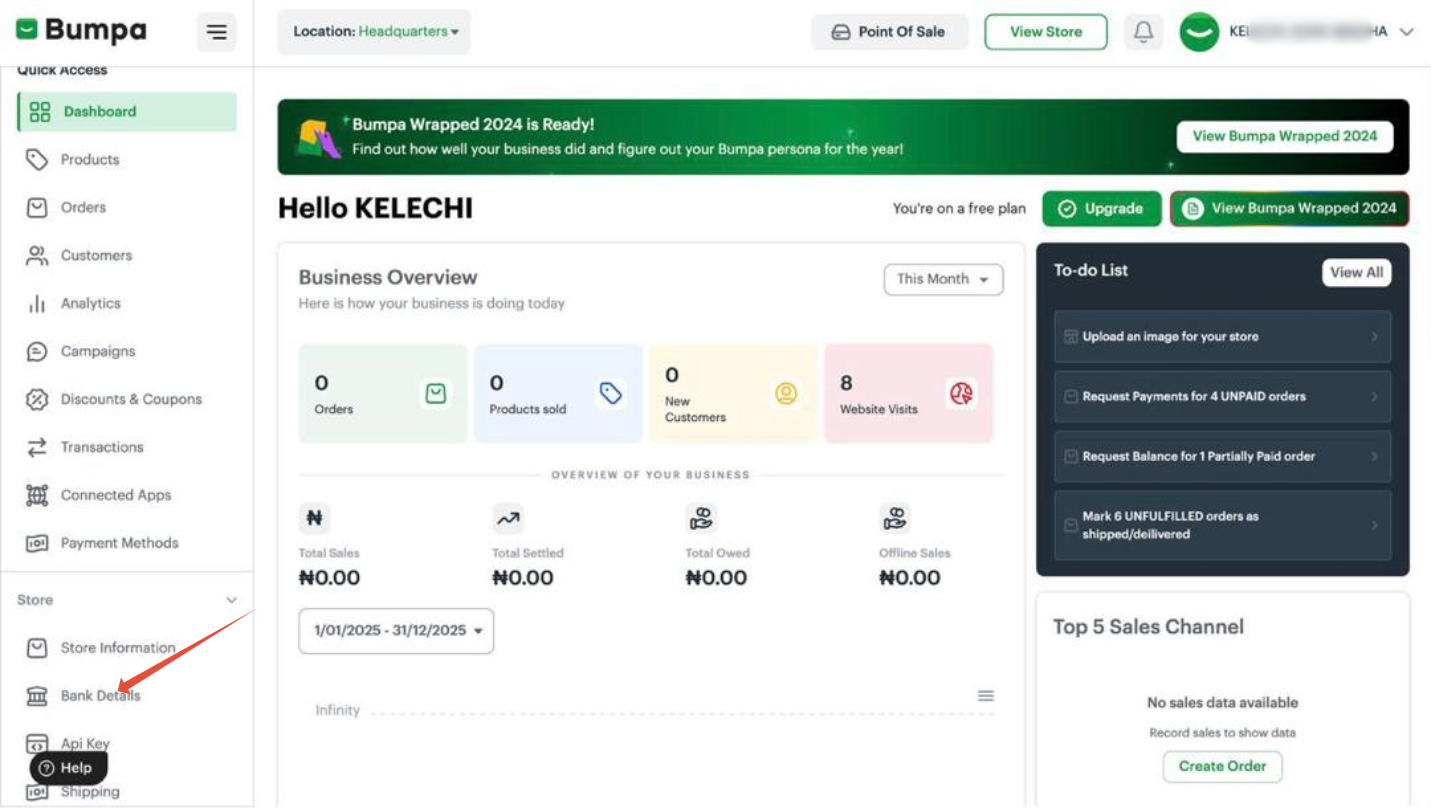The width and height of the screenshot is (1431, 808).
Task: Click the View Store button
Action: pyautogui.click(x=1045, y=32)
